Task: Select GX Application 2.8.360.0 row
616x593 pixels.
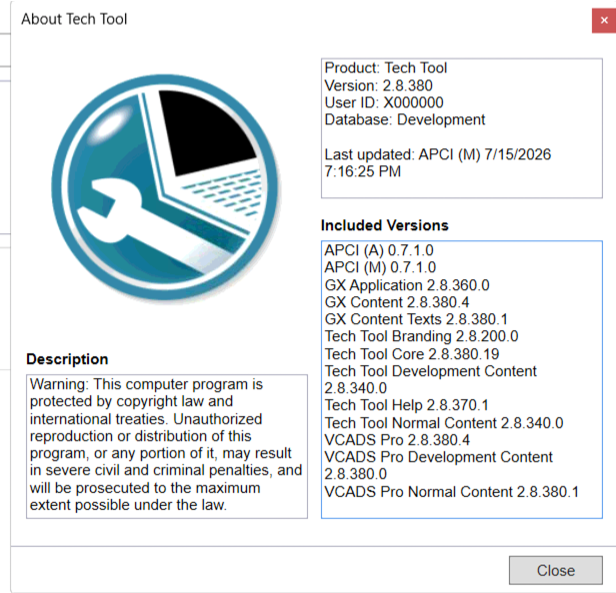Action: point(407,285)
